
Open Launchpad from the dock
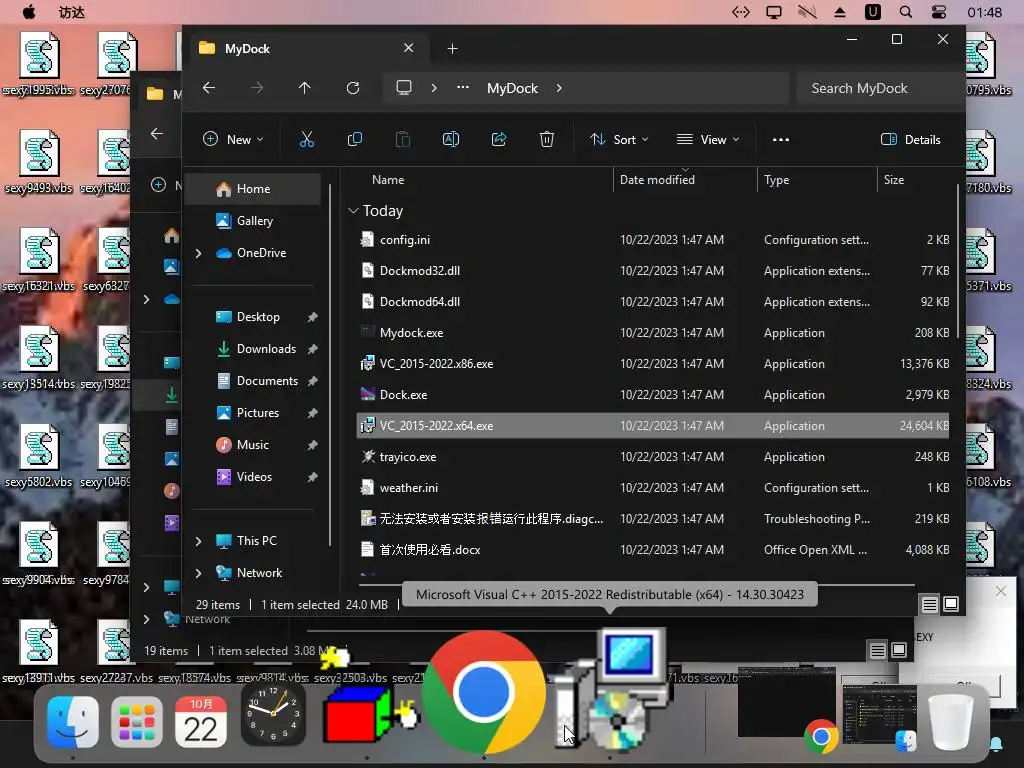click(136, 722)
